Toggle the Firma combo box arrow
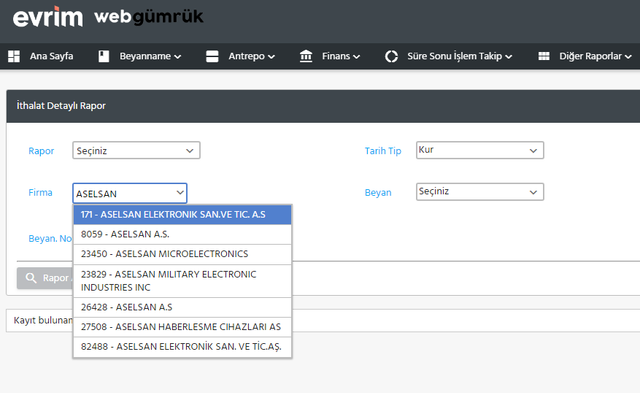 tap(180, 193)
